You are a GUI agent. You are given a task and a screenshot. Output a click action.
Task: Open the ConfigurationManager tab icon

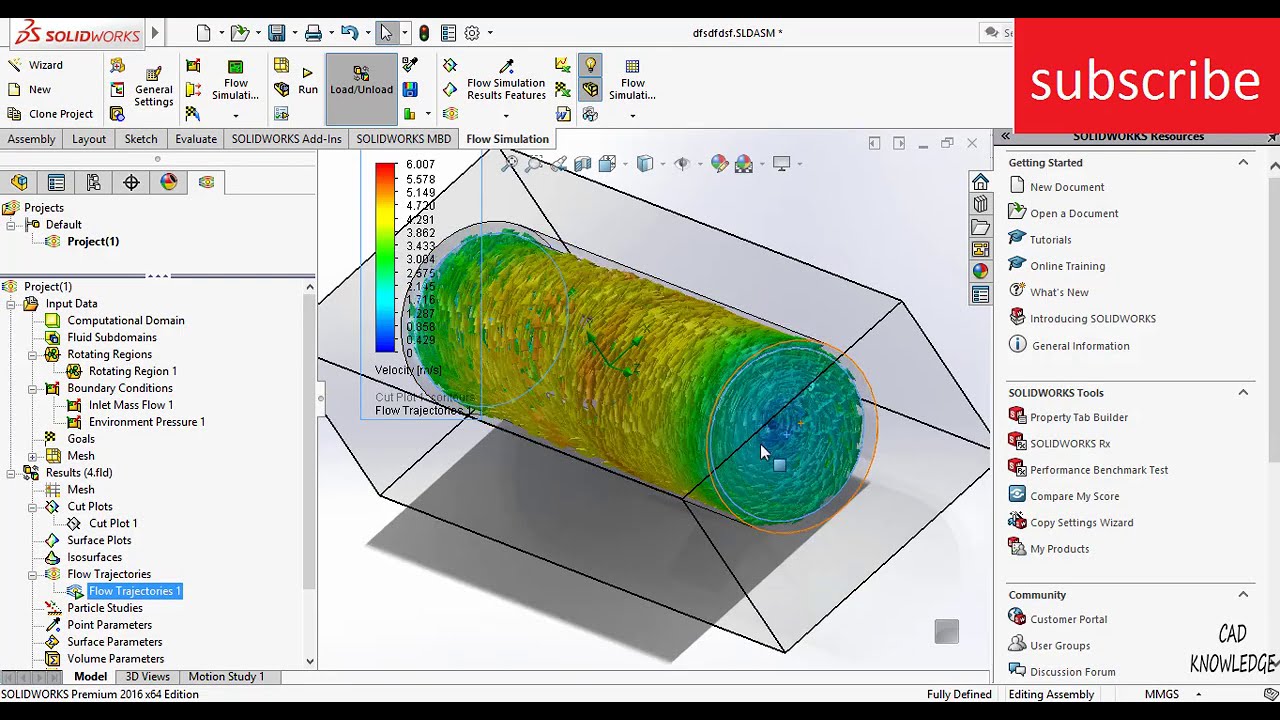click(93, 182)
